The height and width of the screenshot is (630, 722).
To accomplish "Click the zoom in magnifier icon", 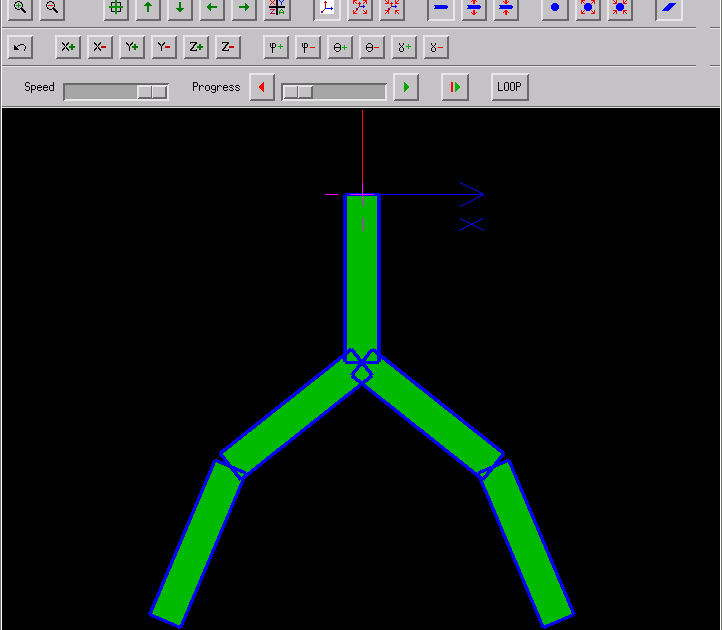I will [x=20, y=8].
